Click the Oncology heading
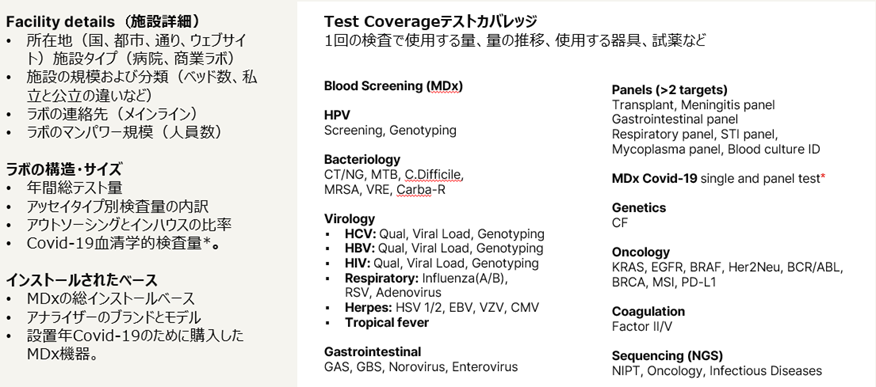The width and height of the screenshot is (876, 387). point(640,252)
